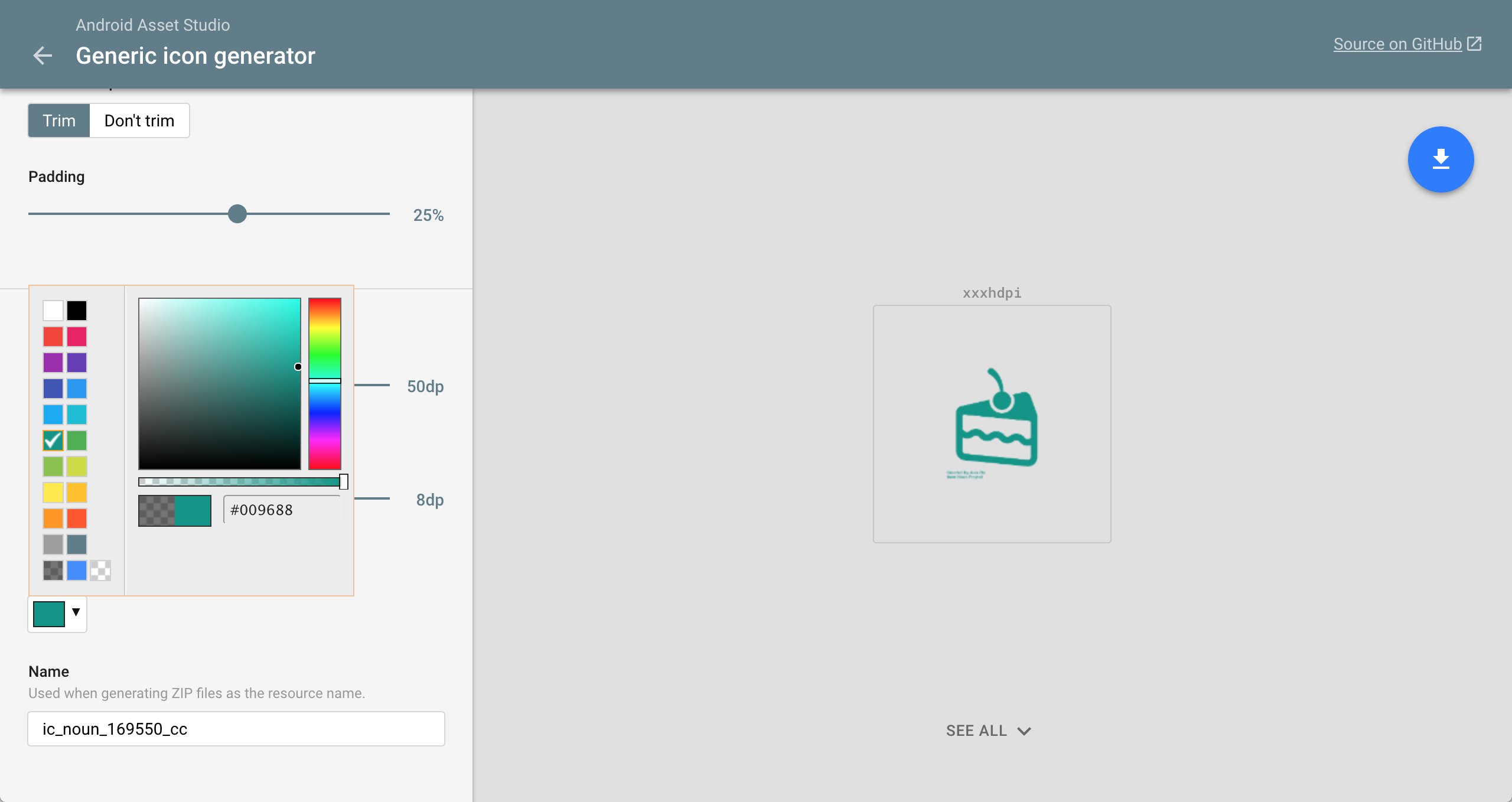Select the Don't trim option
This screenshot has width=1512, height=802.
(139, 120)
